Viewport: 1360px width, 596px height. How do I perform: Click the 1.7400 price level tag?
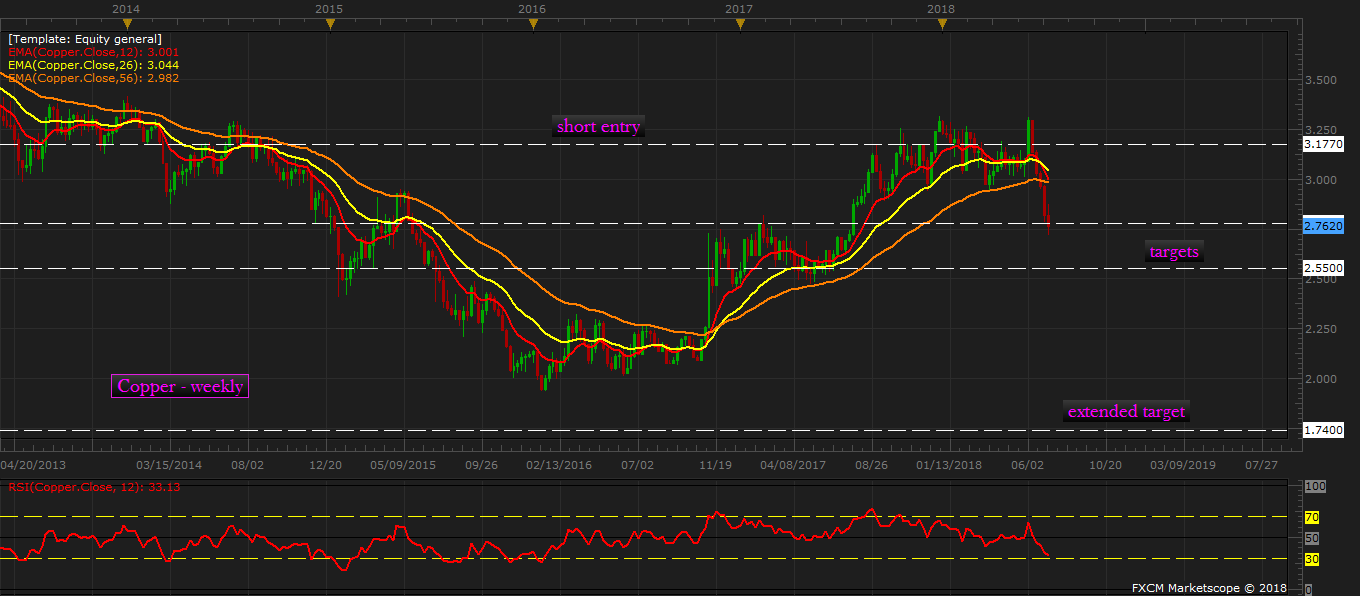1323,430
